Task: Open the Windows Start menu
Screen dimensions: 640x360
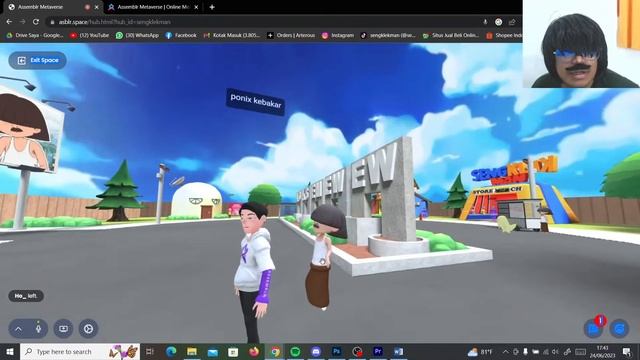Action: [x=9, y=351]
